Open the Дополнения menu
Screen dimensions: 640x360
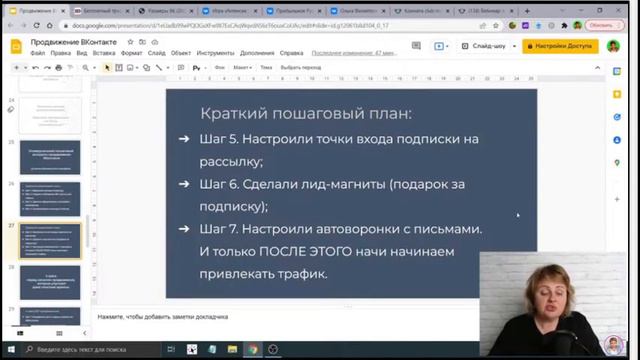257,53
